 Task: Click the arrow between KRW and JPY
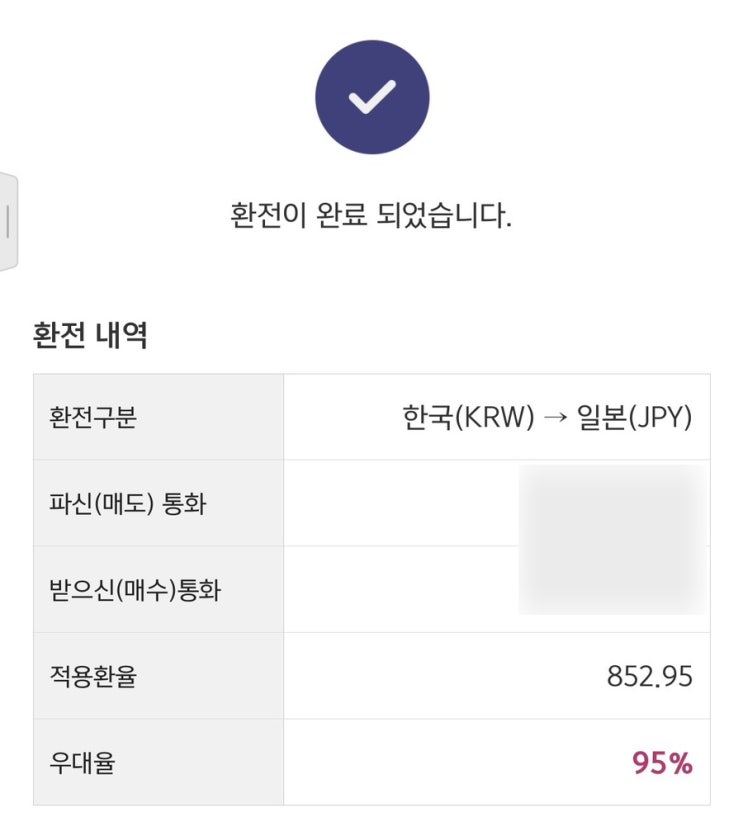point(556,418)
